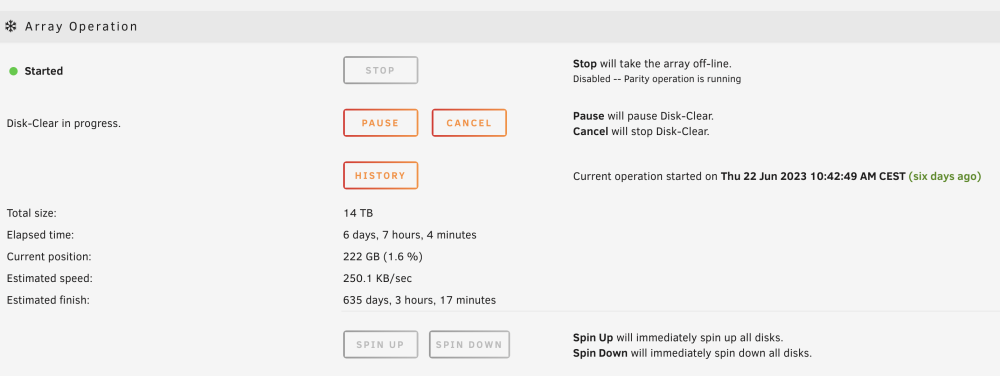
Task: Click the green 'six days ago' text
Action: (x=945, y=177)
